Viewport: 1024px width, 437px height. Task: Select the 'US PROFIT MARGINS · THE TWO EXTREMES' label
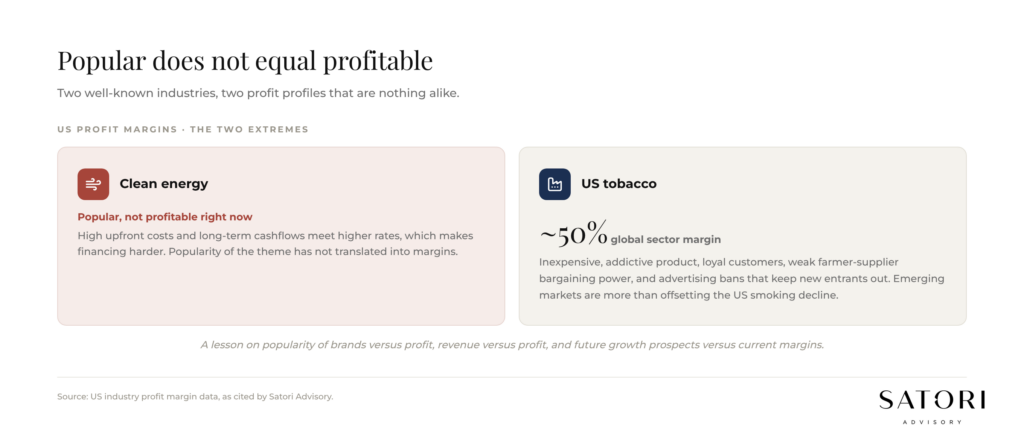[183, 129]
